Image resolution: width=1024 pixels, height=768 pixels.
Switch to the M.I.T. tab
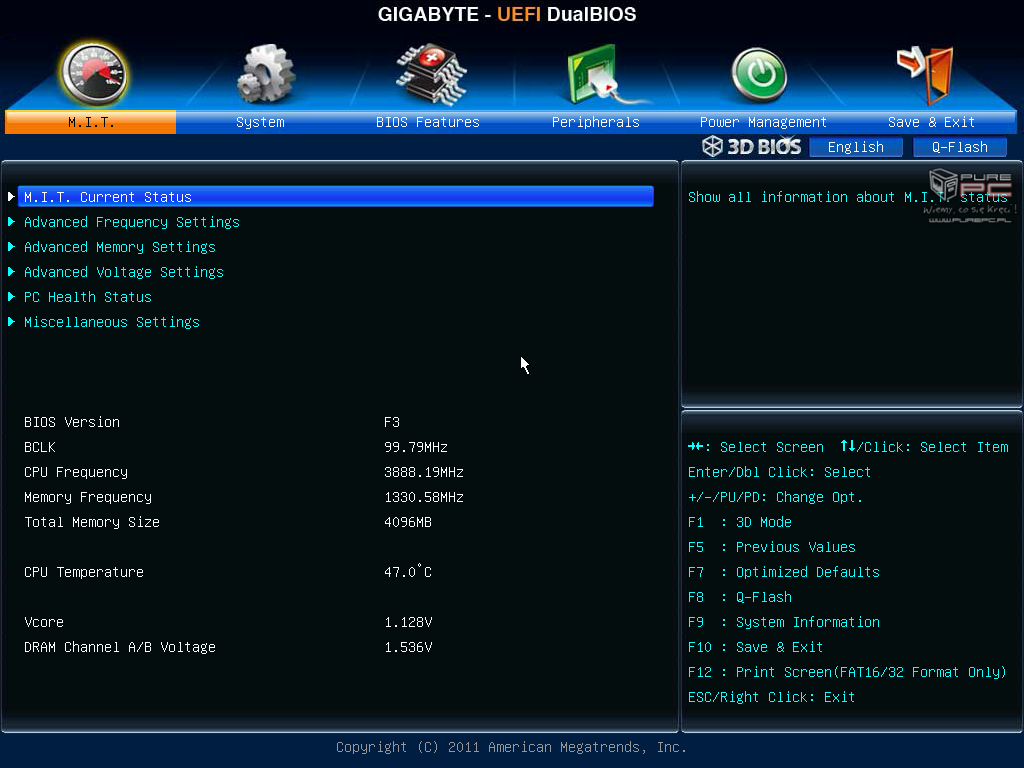coord(91,122)
